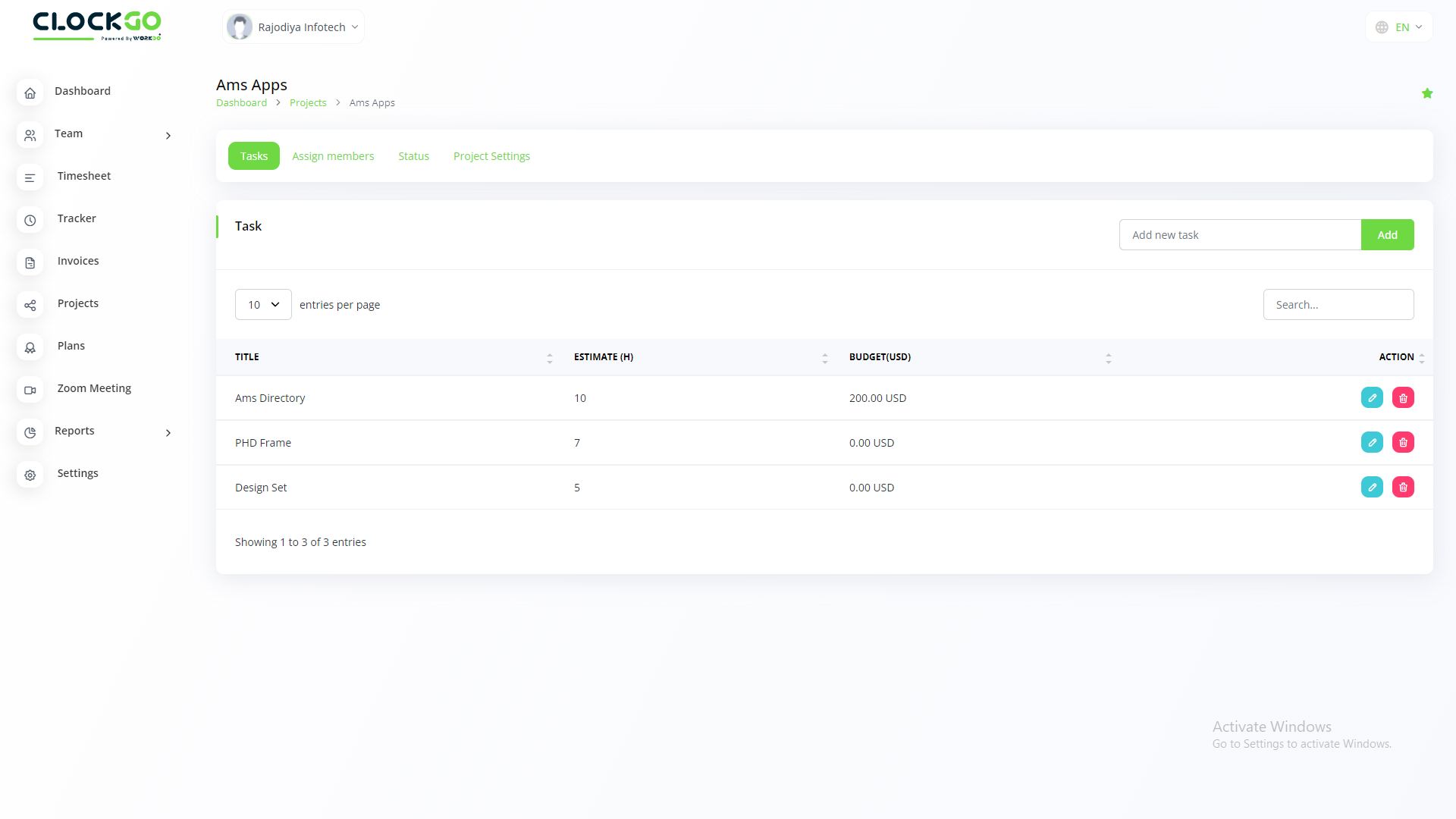Open the Project Settings tab

pyautogui.click(x=491, y=156)
